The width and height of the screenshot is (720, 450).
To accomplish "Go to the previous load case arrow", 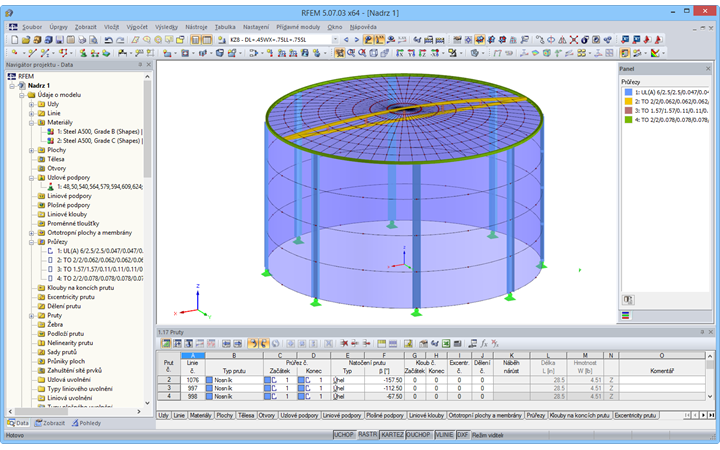I will coord(346,40).
